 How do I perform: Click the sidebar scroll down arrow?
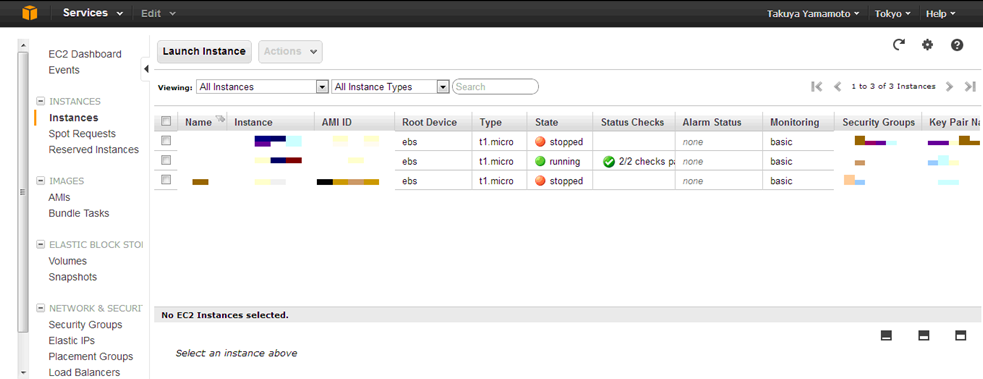click(x=24, y=373)
